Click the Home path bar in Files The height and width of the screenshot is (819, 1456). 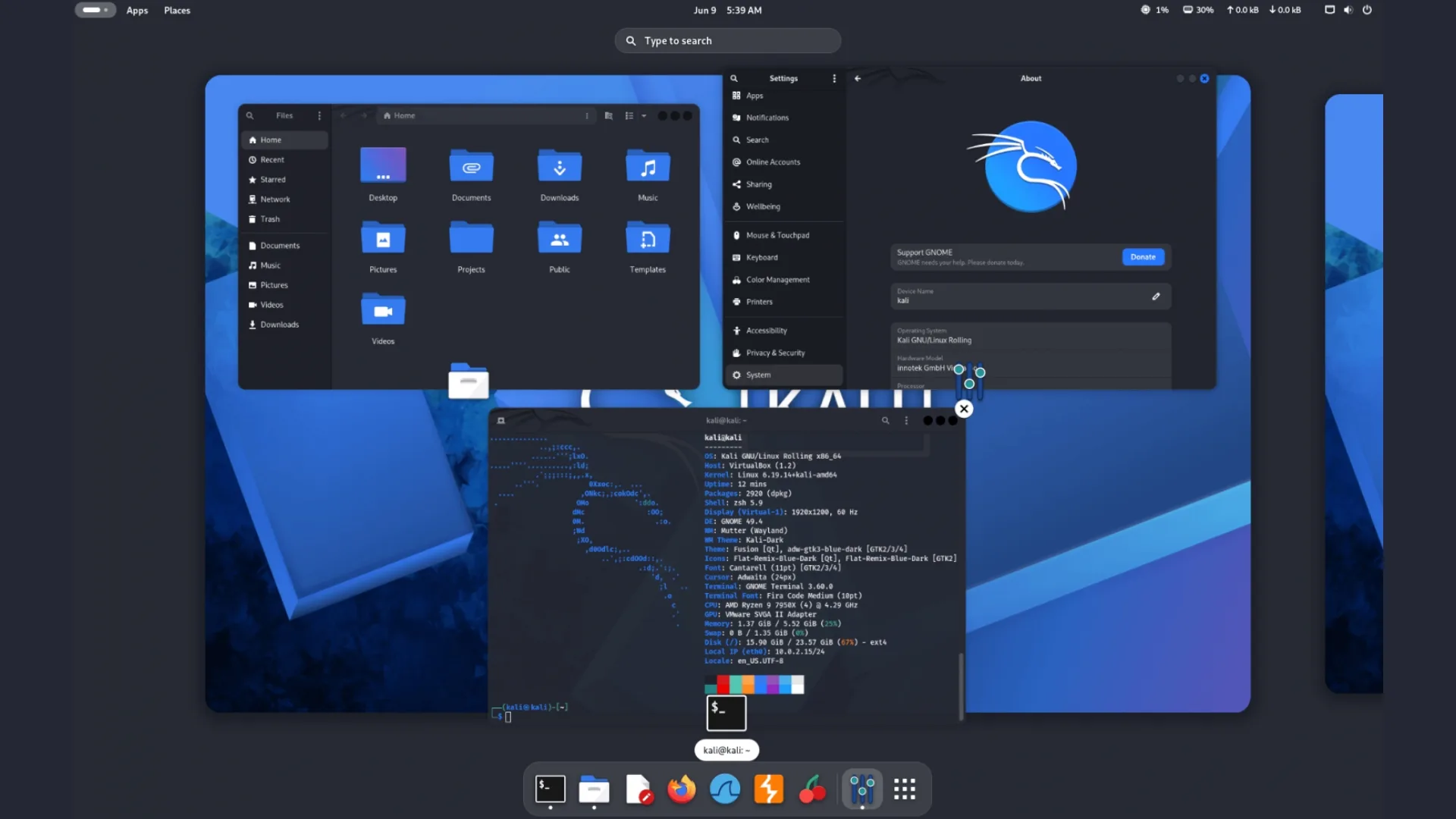pyautogui.click(x=485, y=116)
